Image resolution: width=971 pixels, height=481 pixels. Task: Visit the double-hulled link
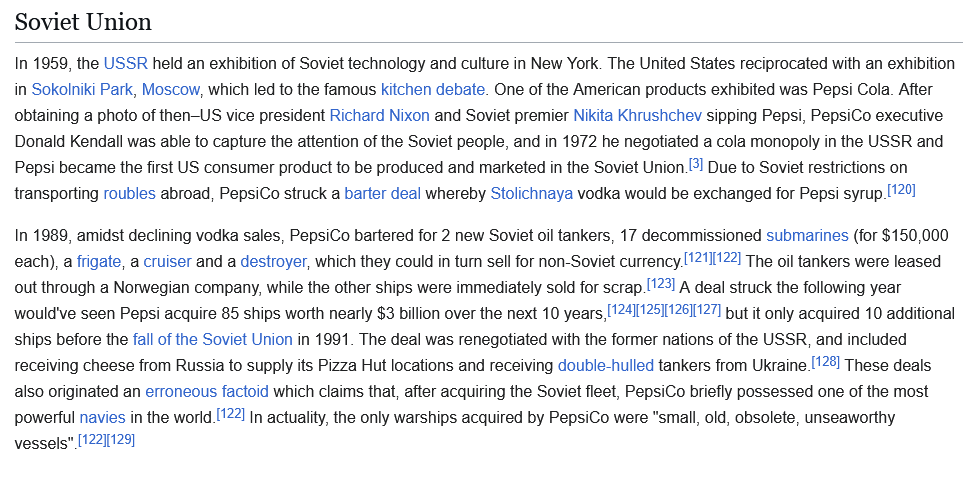[x=606, y=365]
